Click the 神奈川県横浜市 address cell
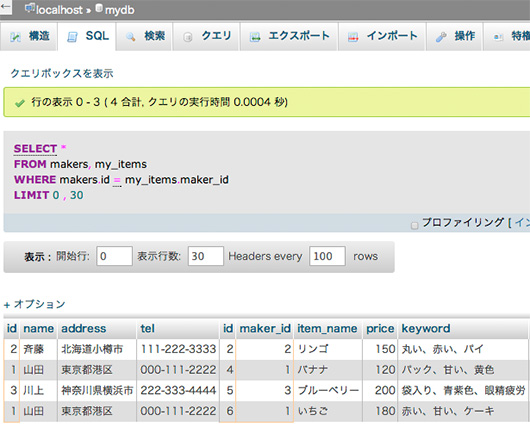The width and height of the screenshot is (530, 427). (97, 390)
